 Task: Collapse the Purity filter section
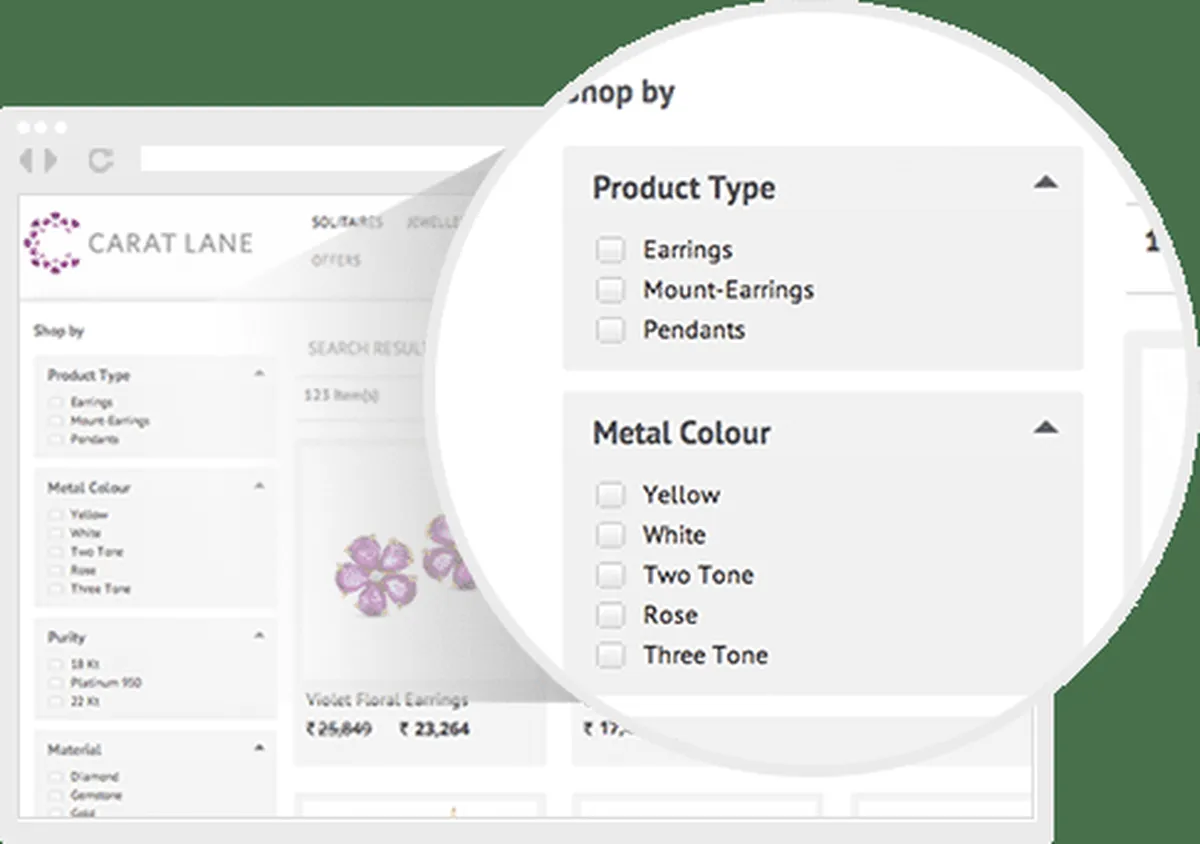pyautogui.click(x=259, y=636)
